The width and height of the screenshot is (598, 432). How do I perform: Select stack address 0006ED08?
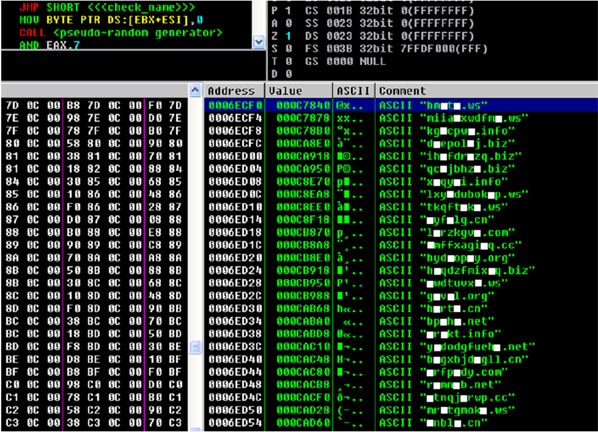point(235,181)
